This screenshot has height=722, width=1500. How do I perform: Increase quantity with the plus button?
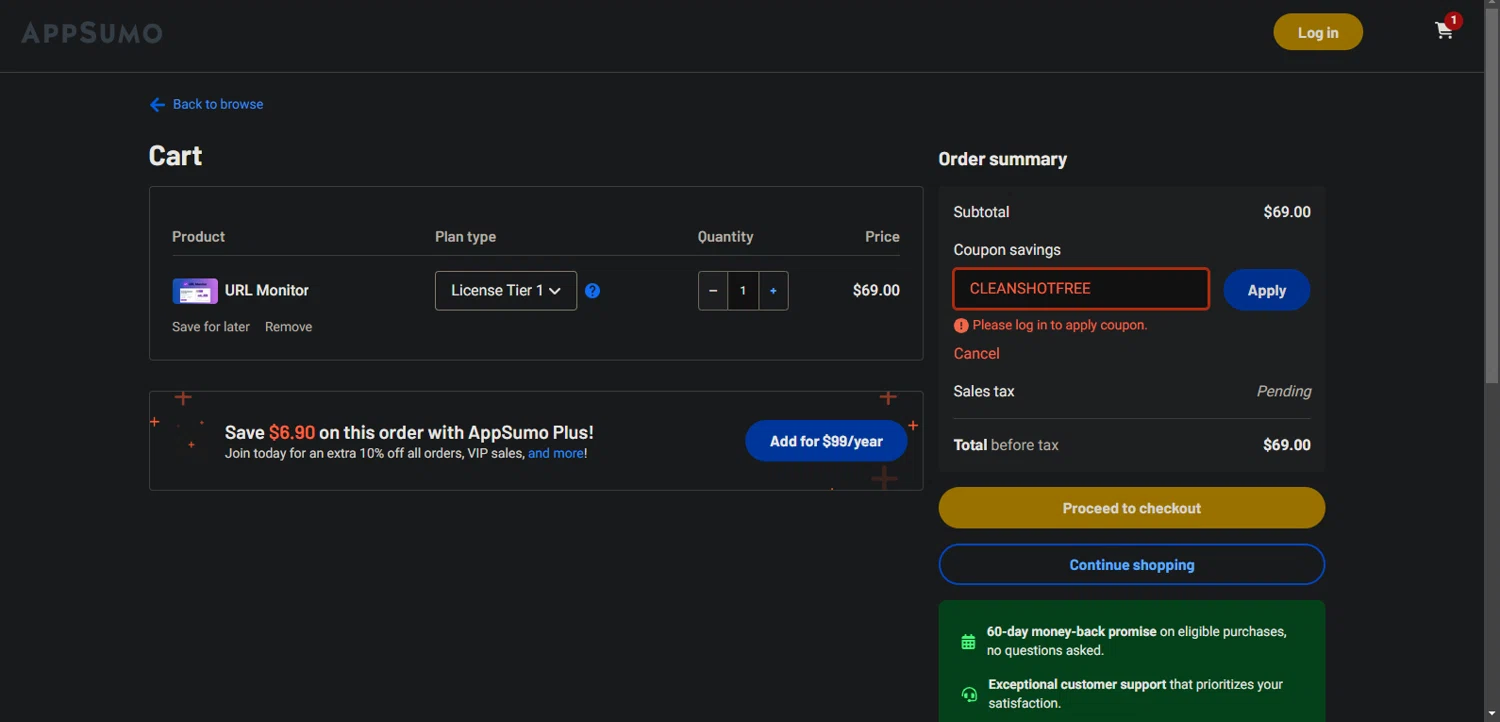[773, 291]
